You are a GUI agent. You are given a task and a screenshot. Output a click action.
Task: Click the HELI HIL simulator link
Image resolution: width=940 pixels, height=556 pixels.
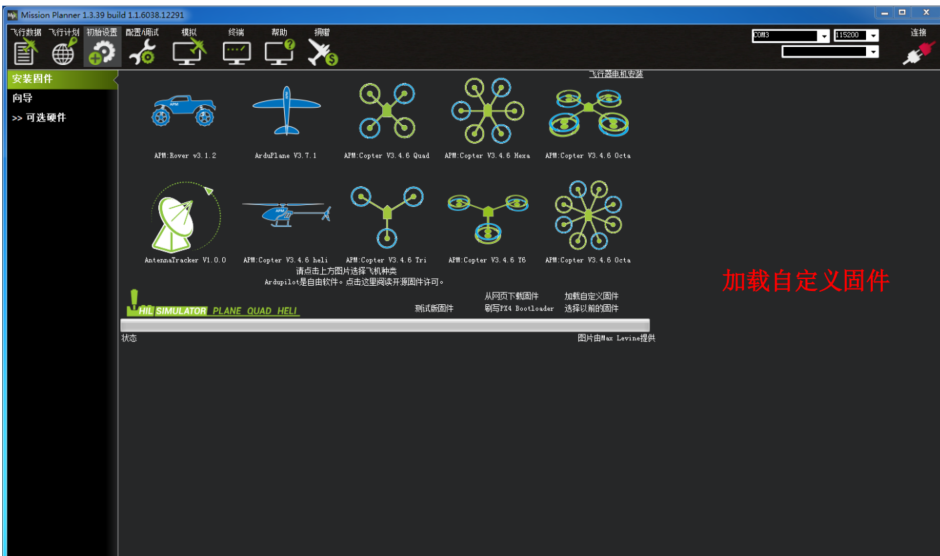[x=287, y=311]
